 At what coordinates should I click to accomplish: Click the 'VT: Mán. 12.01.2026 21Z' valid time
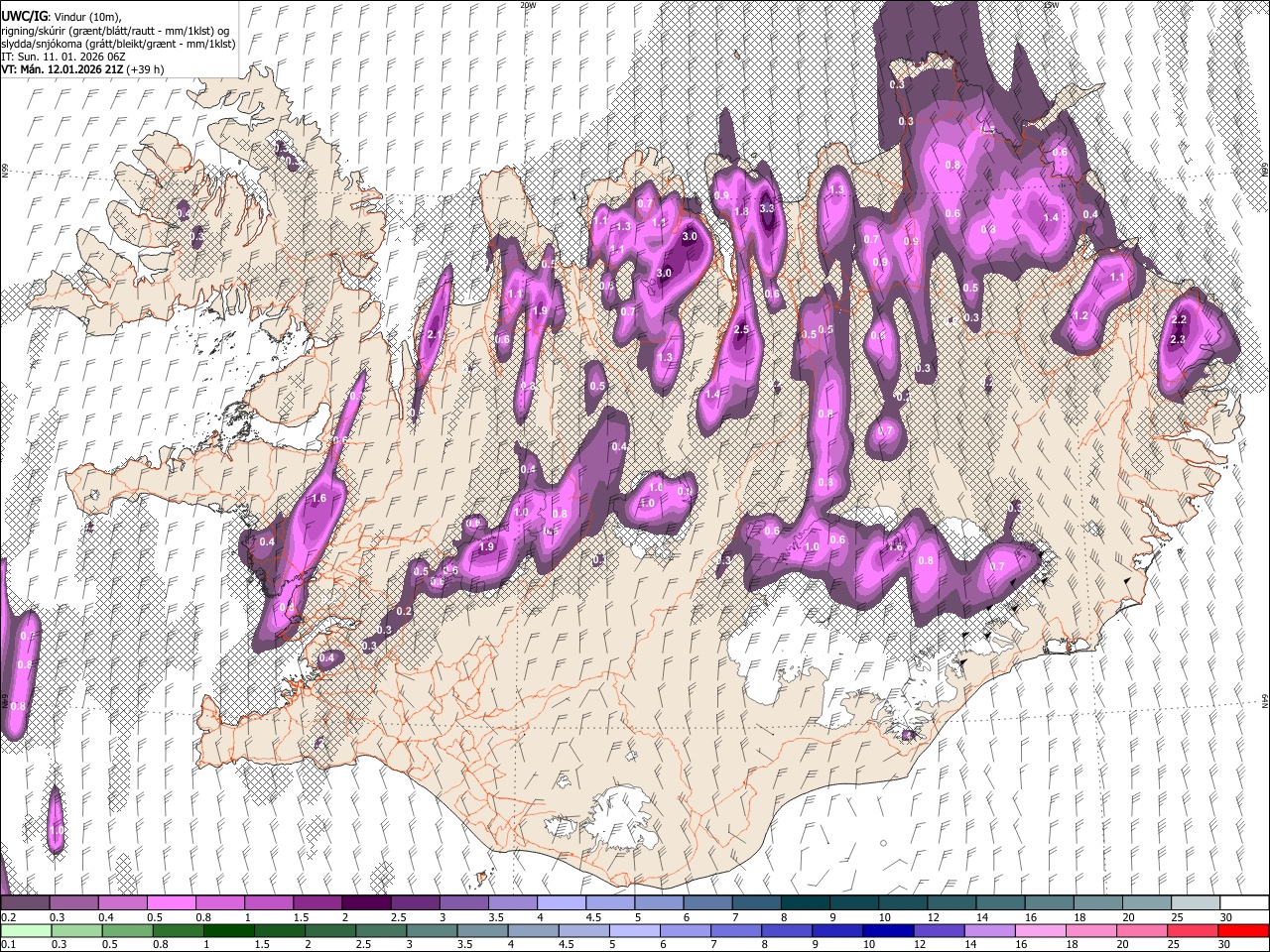pyautogui.click(x=62, y=70)
